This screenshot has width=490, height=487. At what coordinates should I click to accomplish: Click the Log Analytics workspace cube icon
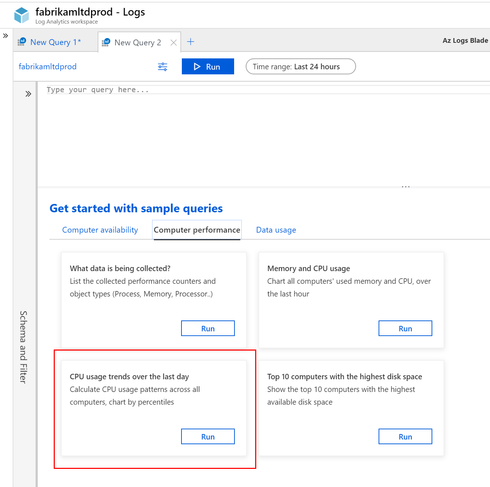tap(22, 15)
